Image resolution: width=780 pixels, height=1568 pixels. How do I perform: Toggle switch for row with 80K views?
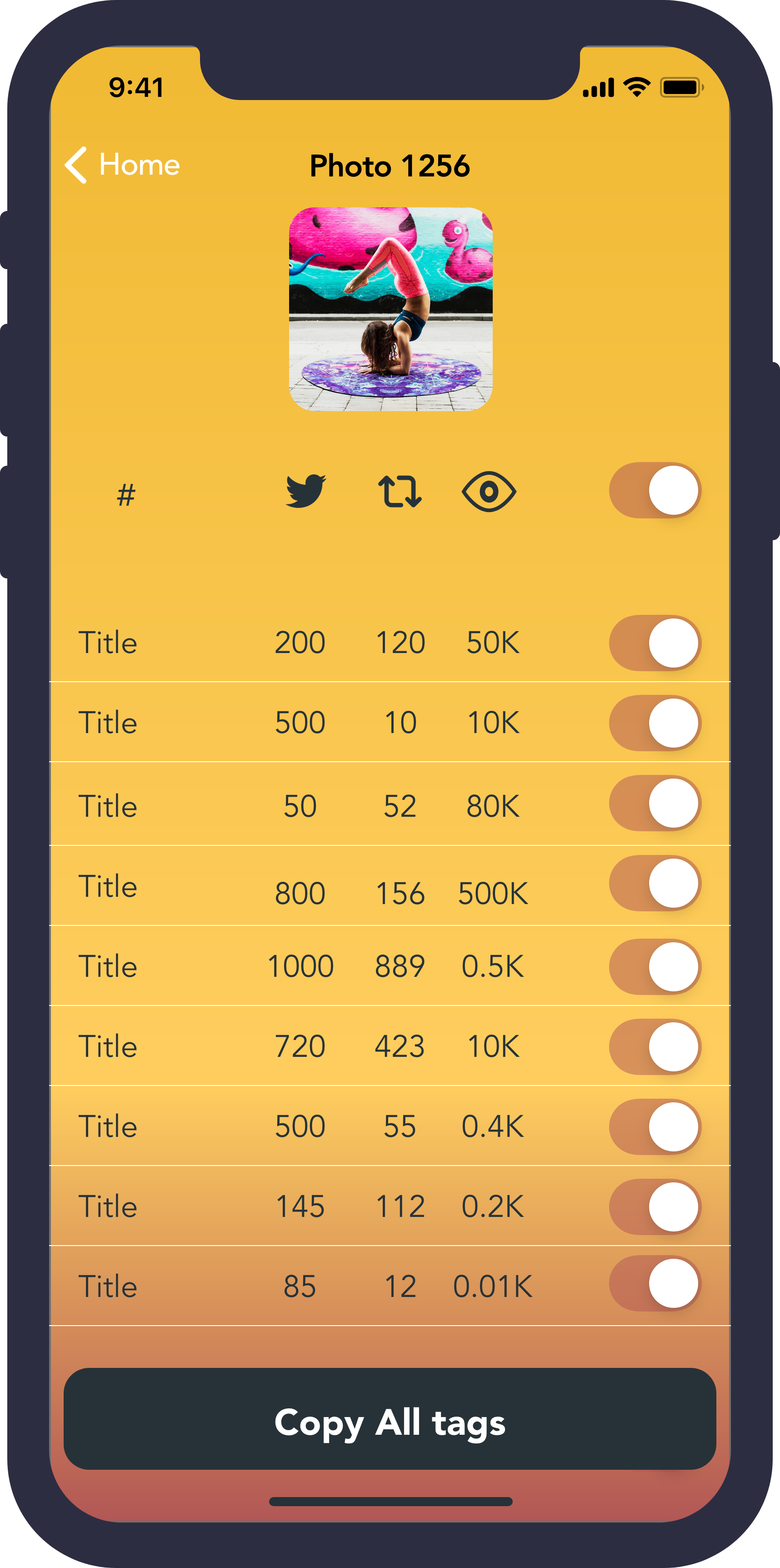pos(655,804)
